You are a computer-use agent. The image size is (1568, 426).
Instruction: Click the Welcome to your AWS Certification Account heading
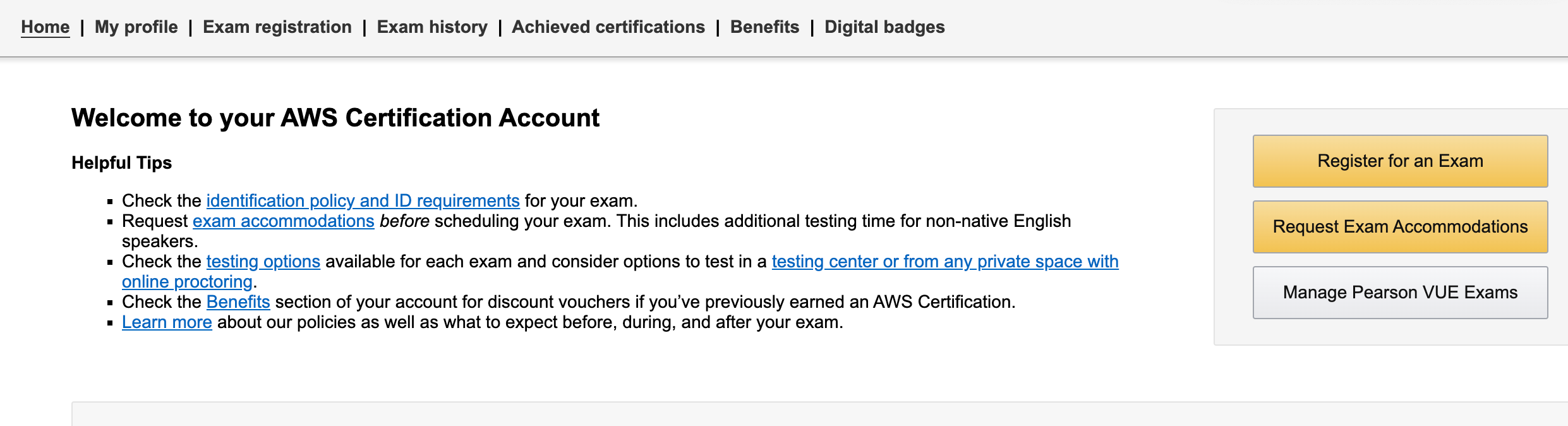click(335, 118)
